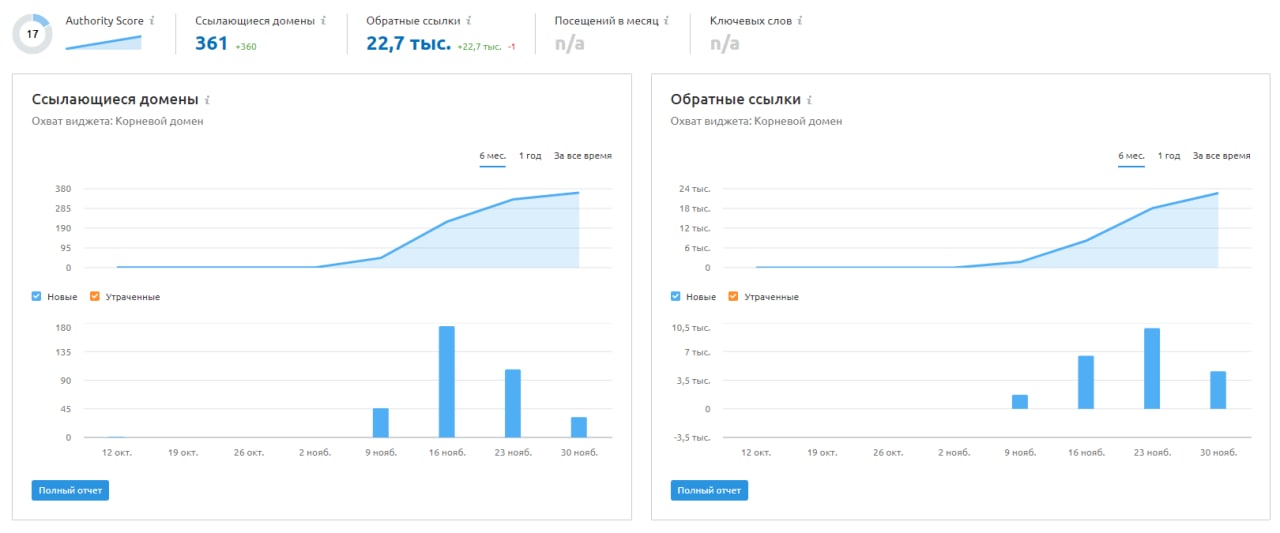Image resolution: width=1280 pixels, height=533 pixels.
Task: Click the 30 нояб. bar in backlinks chart
Action: [1218, 390]
